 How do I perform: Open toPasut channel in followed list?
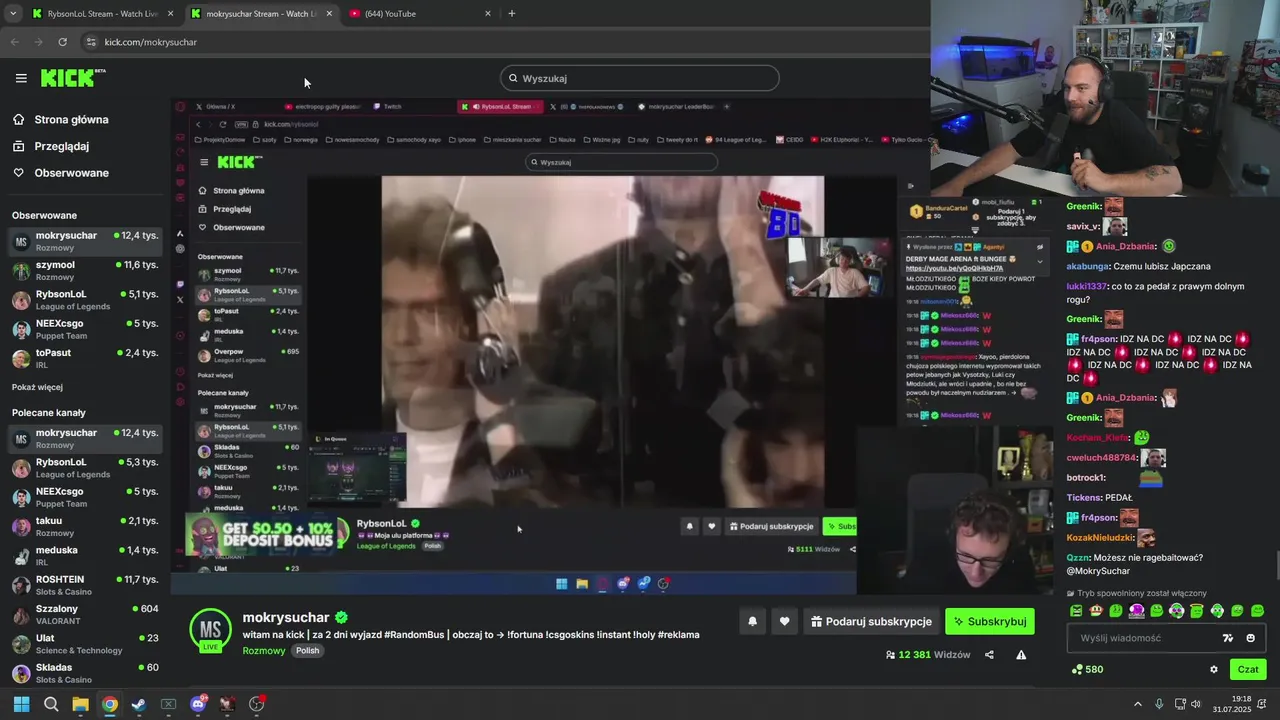point(85,358)
